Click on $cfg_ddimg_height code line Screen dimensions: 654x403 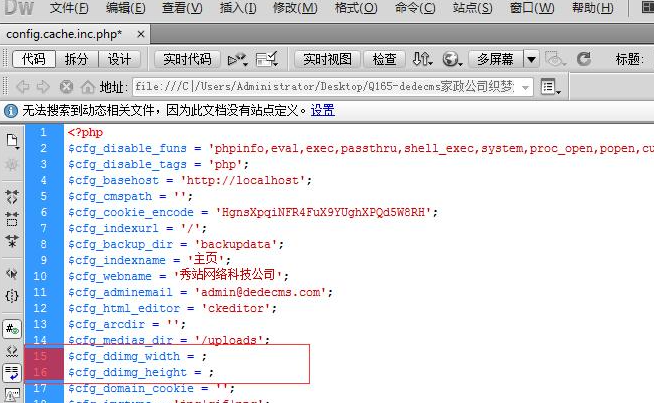point(141,372)
